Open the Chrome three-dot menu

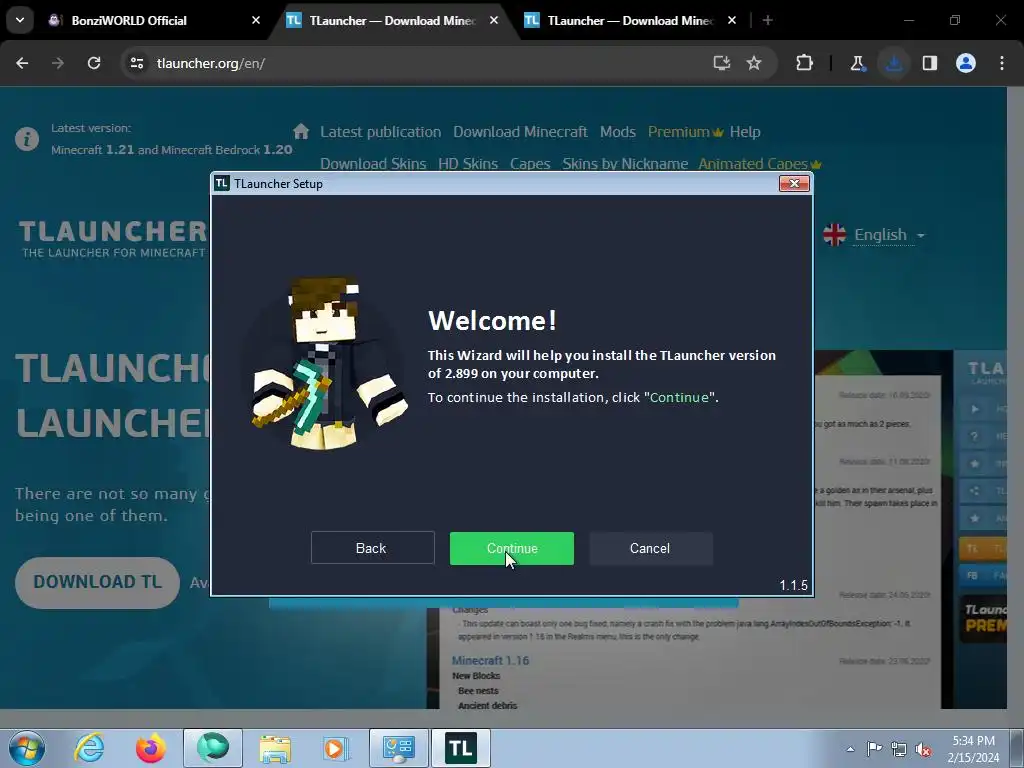point(1002,63)
